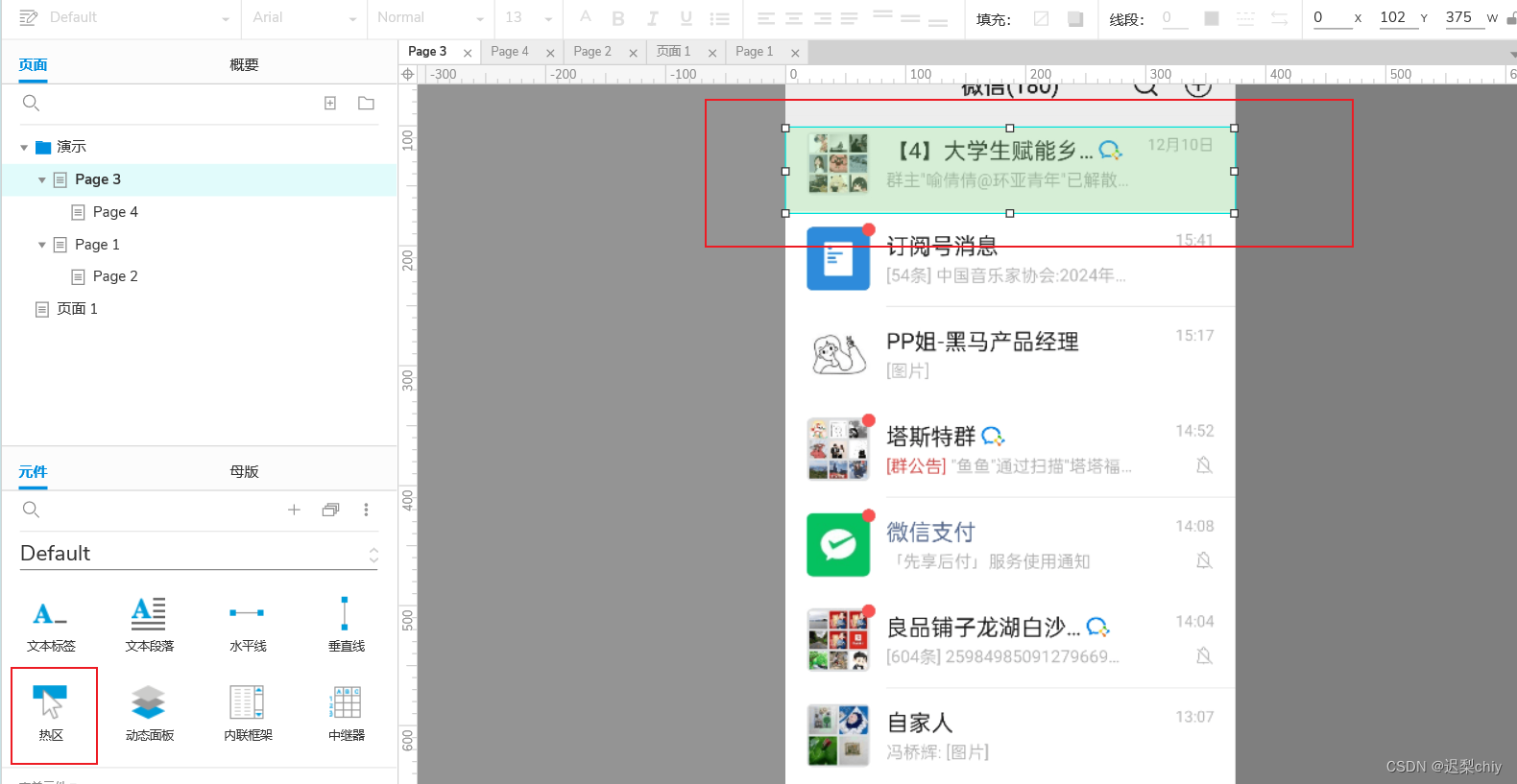Click the no-fill image swatch
The width and height of the screenshot is (1517, 784).
click(x=1041, y=18)
